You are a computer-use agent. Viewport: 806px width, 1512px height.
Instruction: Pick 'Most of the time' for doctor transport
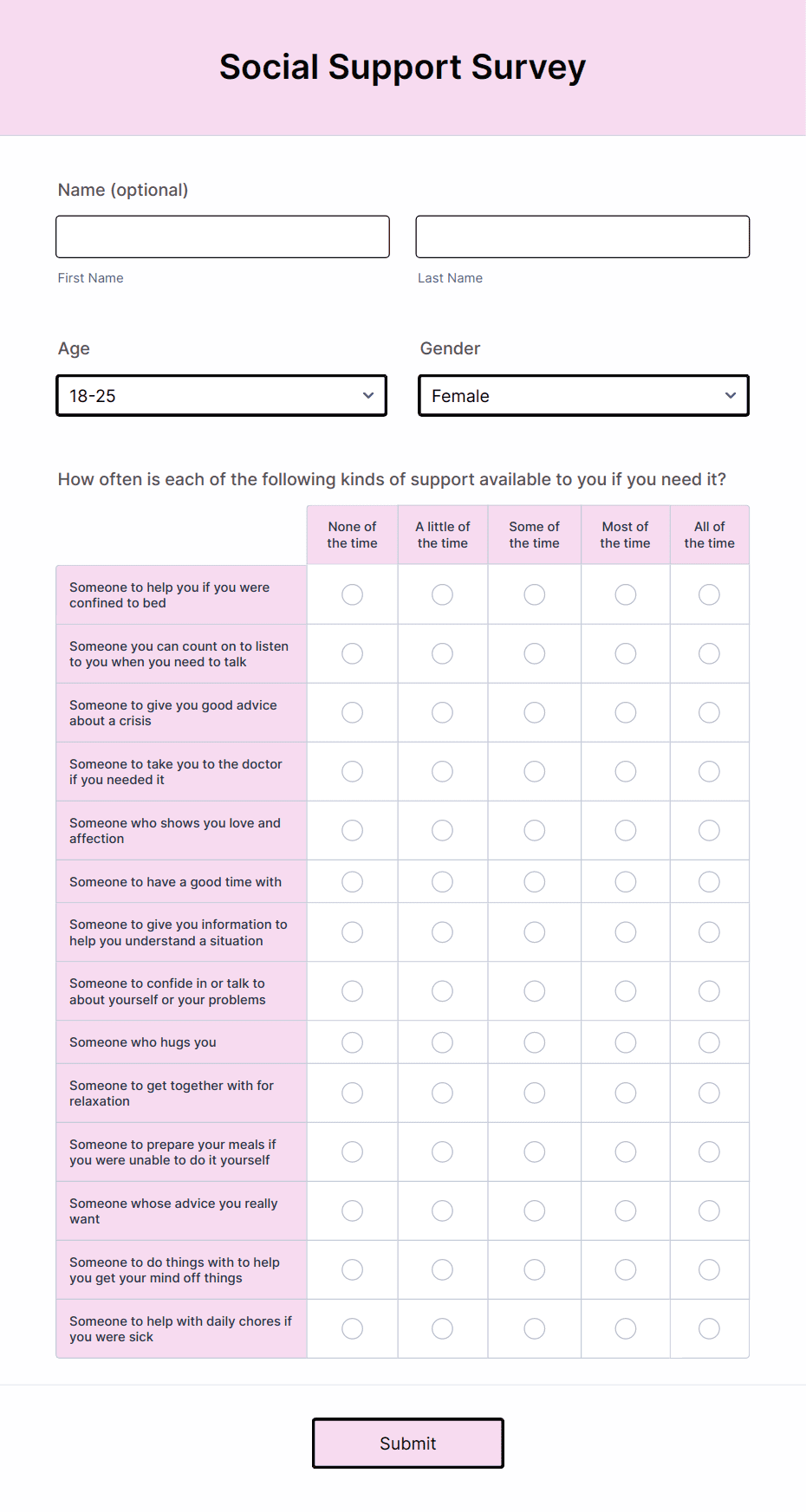tap(625, 771)
